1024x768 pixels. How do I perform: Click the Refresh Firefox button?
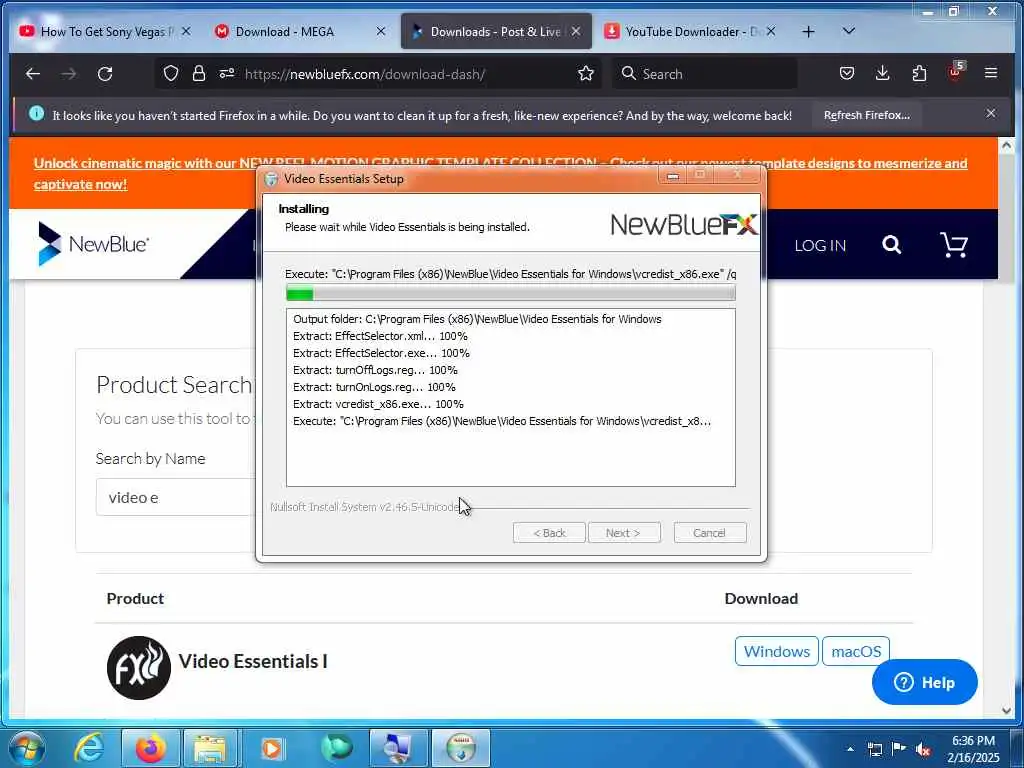coord(867,115)
